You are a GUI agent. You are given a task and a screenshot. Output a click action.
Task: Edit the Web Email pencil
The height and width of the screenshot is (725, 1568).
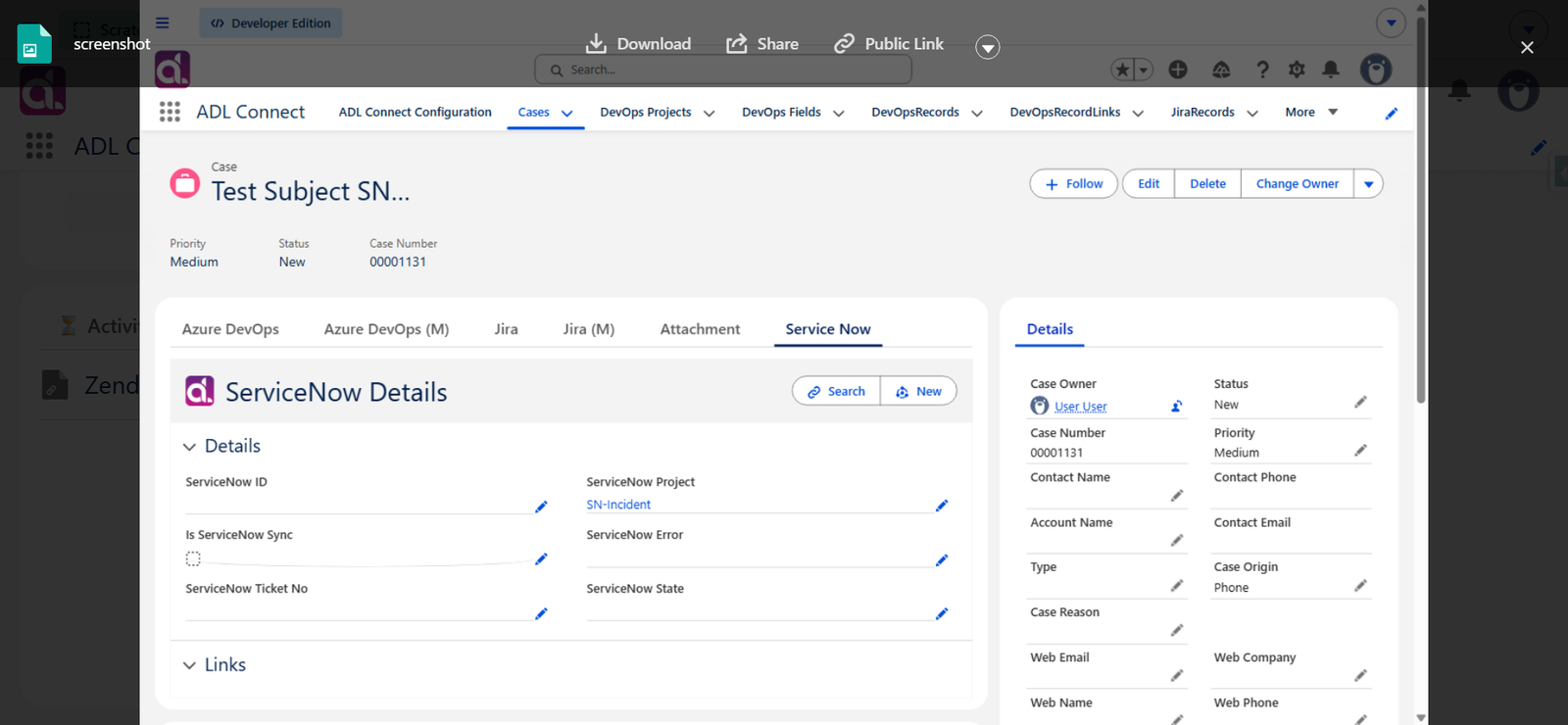click(1177, 676)
